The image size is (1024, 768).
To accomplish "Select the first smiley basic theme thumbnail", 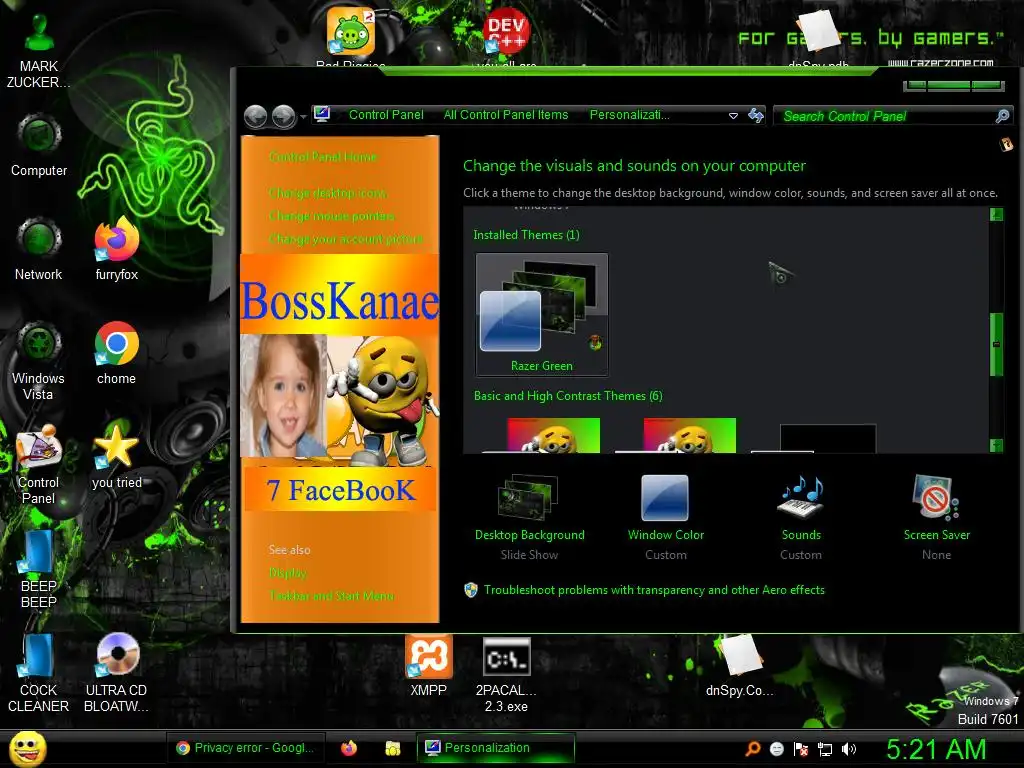I will [x=541, y=435].
